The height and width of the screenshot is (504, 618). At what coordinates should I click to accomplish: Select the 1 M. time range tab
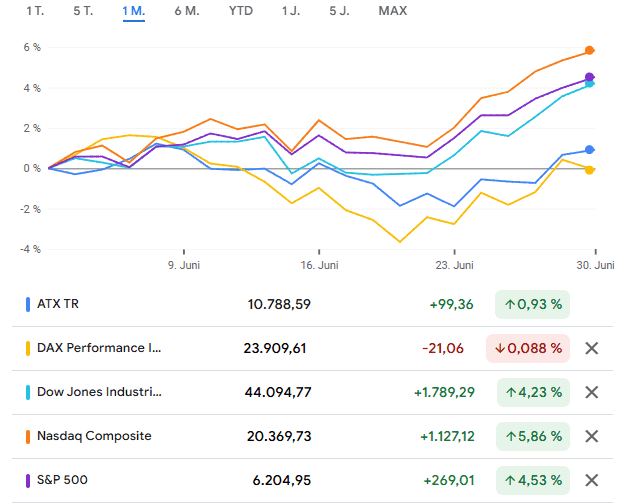click(x=134, y=11)
